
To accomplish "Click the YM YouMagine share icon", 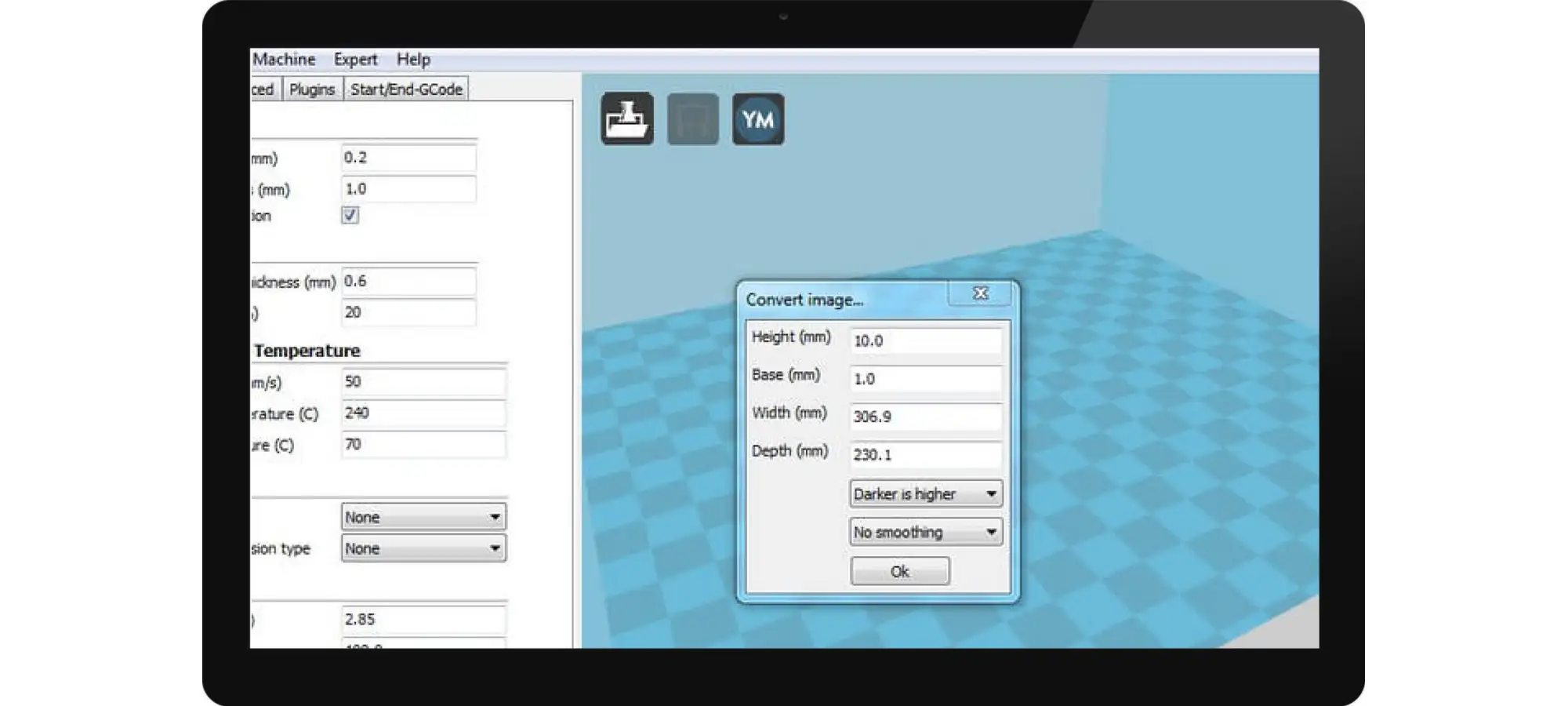I will 758,118.
